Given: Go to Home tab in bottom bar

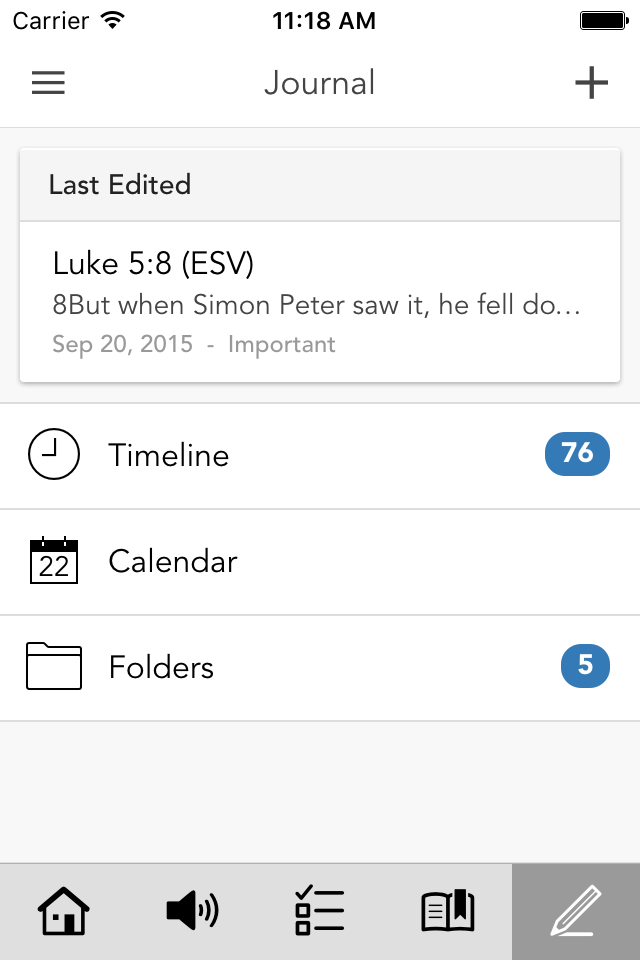Looking at the screenshot, I should [64, 912].
